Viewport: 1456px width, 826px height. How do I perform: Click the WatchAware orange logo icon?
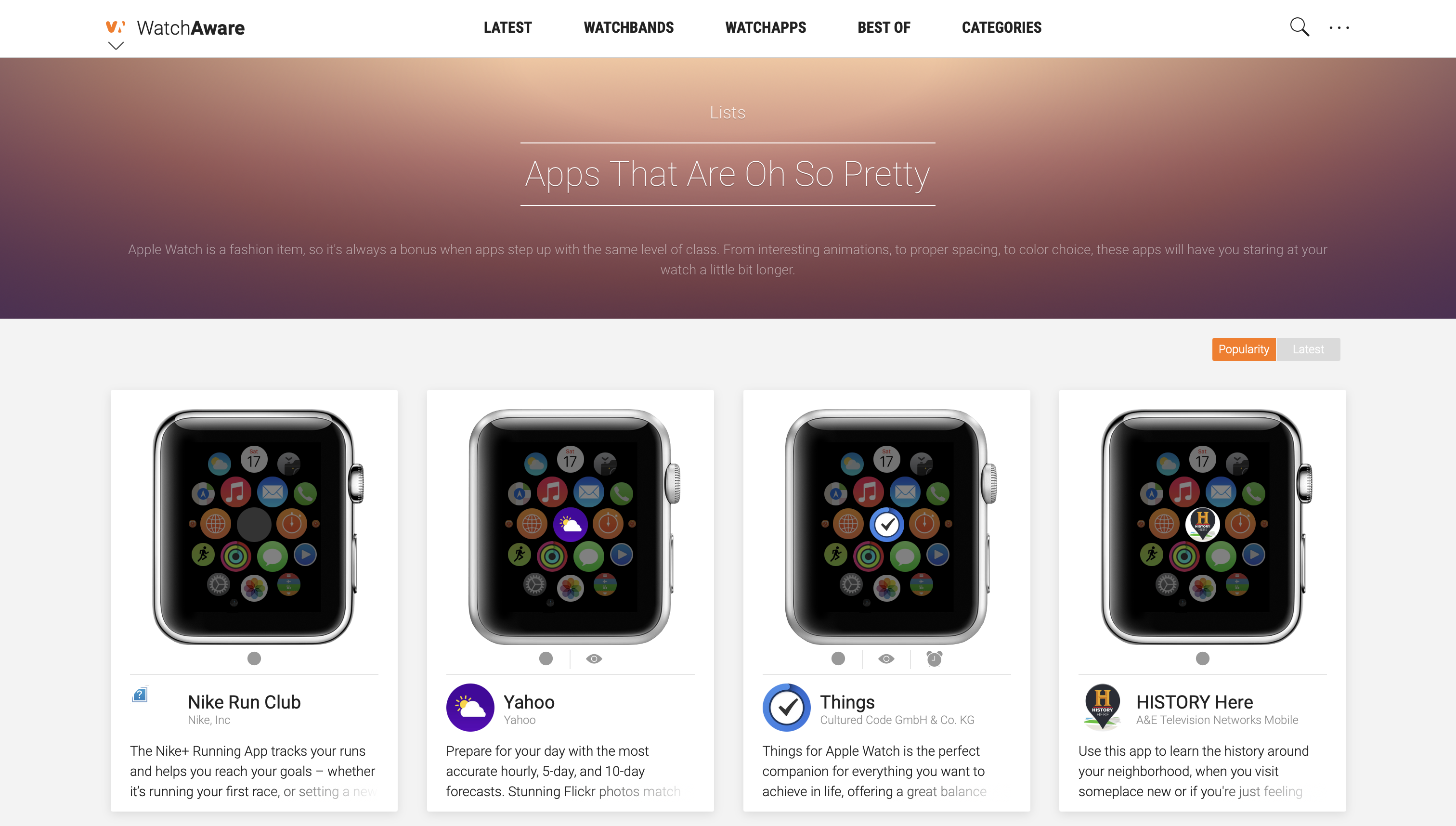coord(115,26)
